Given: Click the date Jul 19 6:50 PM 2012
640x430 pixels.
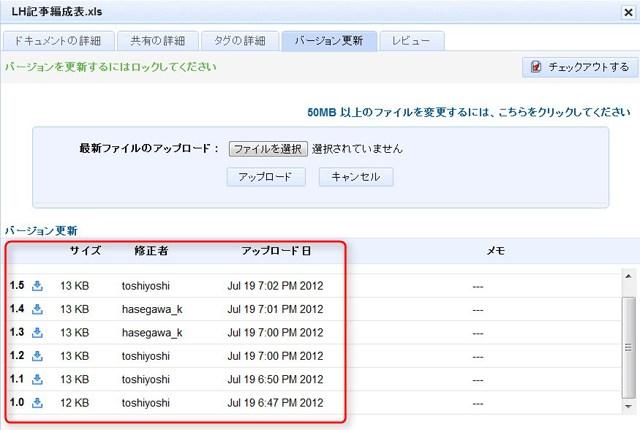Looking at the screenshot, I should (x=276, y=379).
